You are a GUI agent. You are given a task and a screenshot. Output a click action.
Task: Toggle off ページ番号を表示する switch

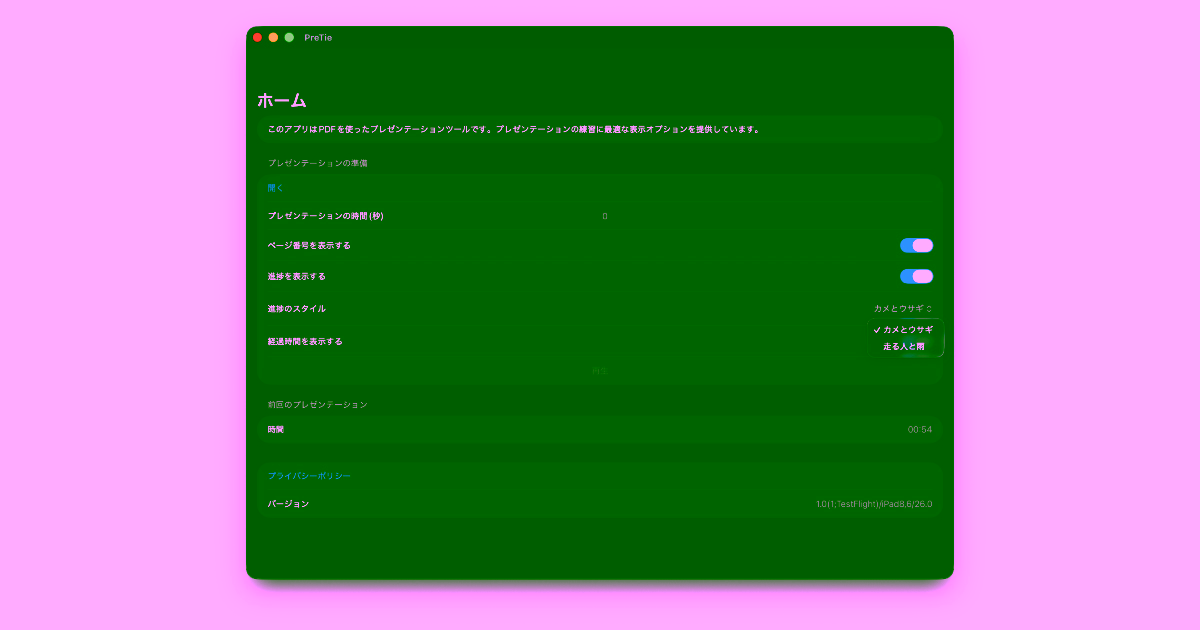(x=916, y=246)
